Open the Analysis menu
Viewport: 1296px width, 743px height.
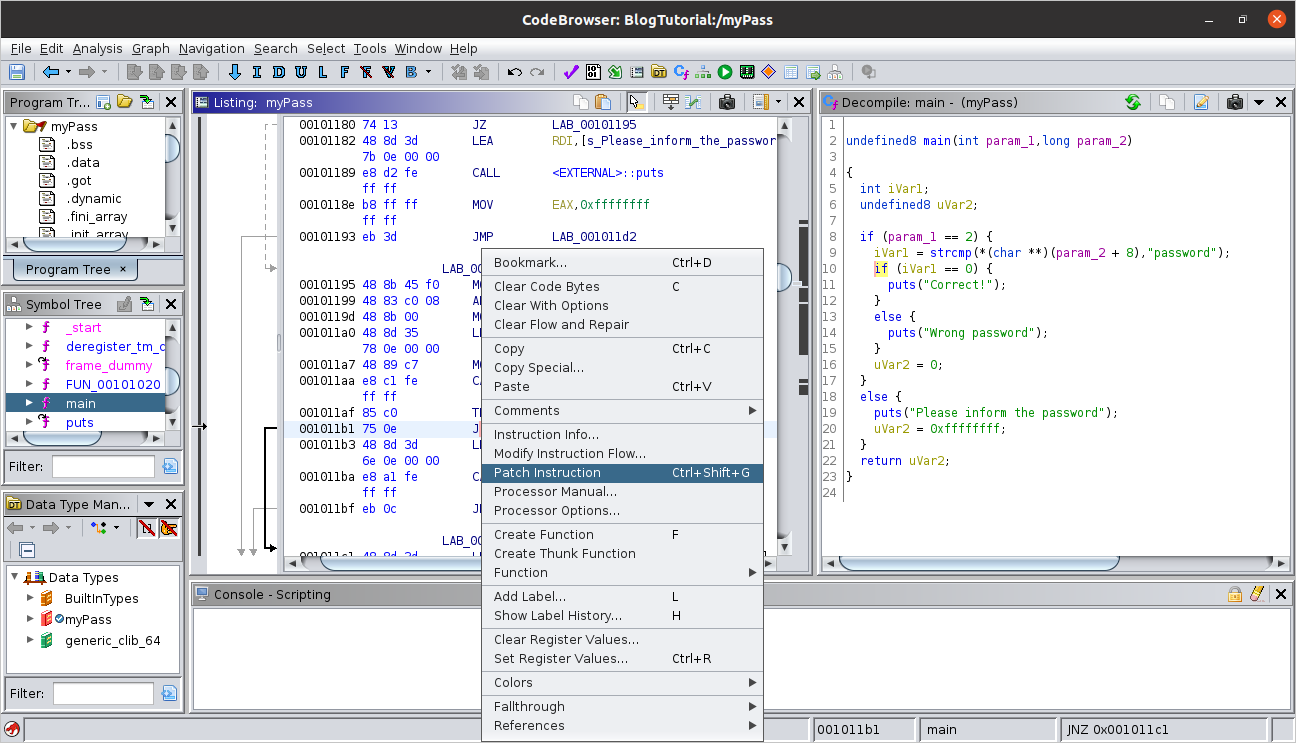click(98, 48)
